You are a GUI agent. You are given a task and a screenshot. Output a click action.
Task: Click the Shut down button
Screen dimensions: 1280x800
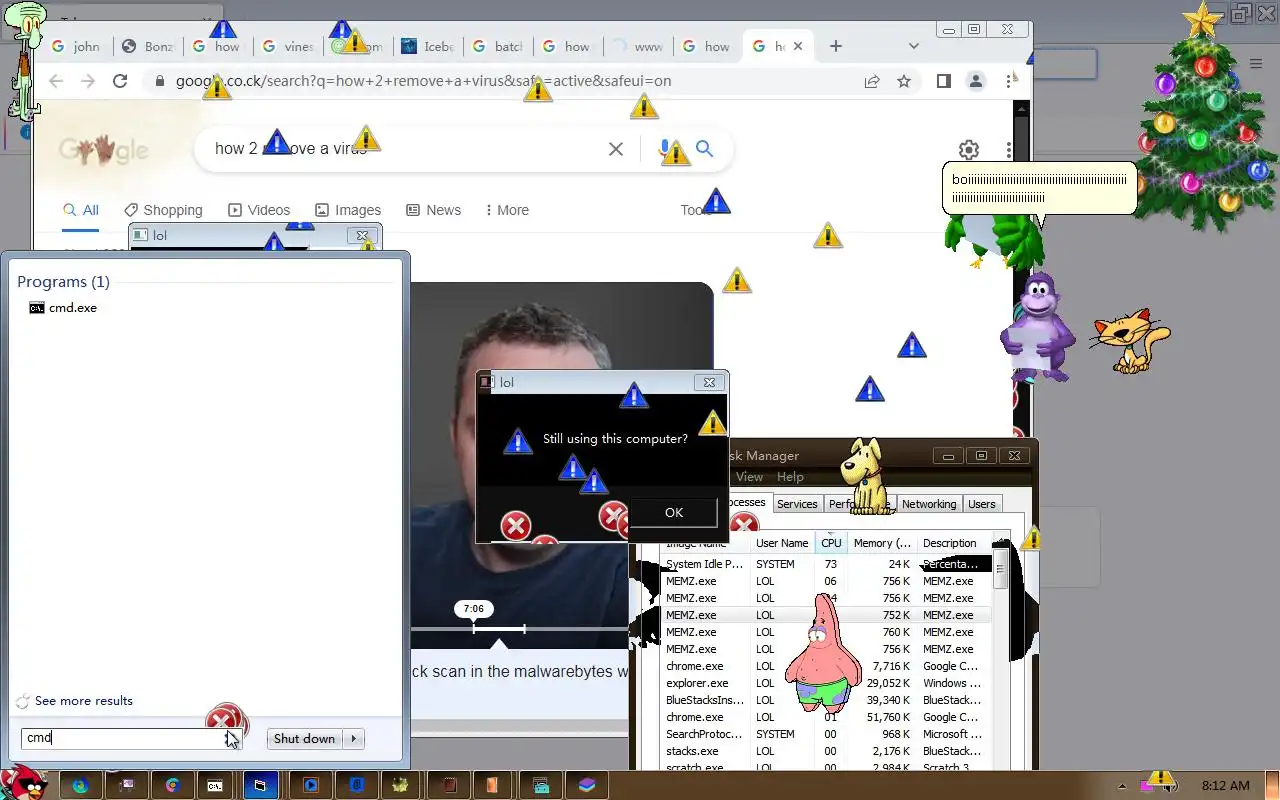click(304, 739)
